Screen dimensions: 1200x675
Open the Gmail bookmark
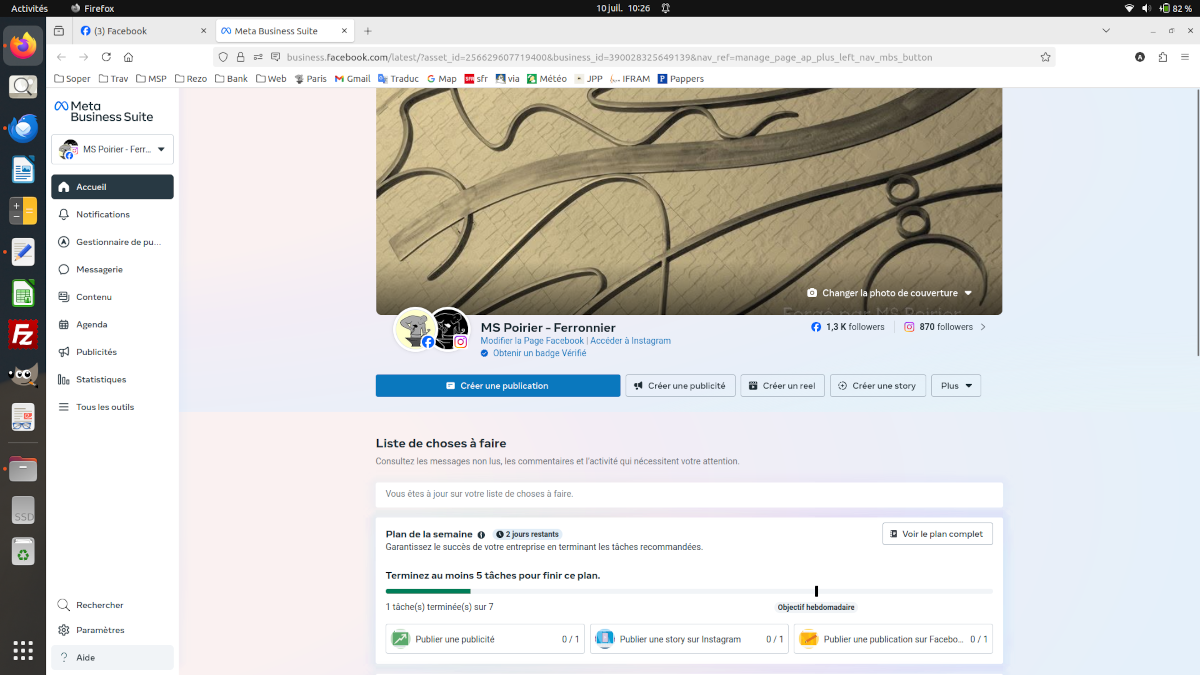pyautogui.click(x=352, y=78)
